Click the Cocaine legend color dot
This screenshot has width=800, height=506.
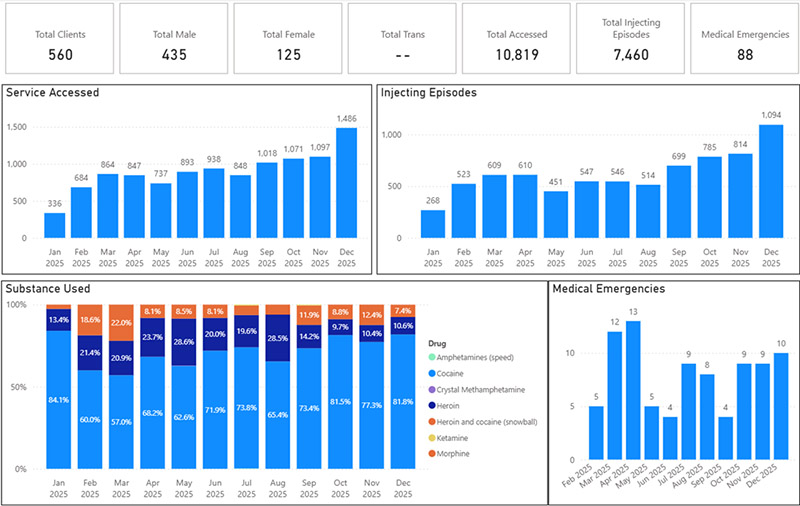pyautogui.click(x=431, y=372)
